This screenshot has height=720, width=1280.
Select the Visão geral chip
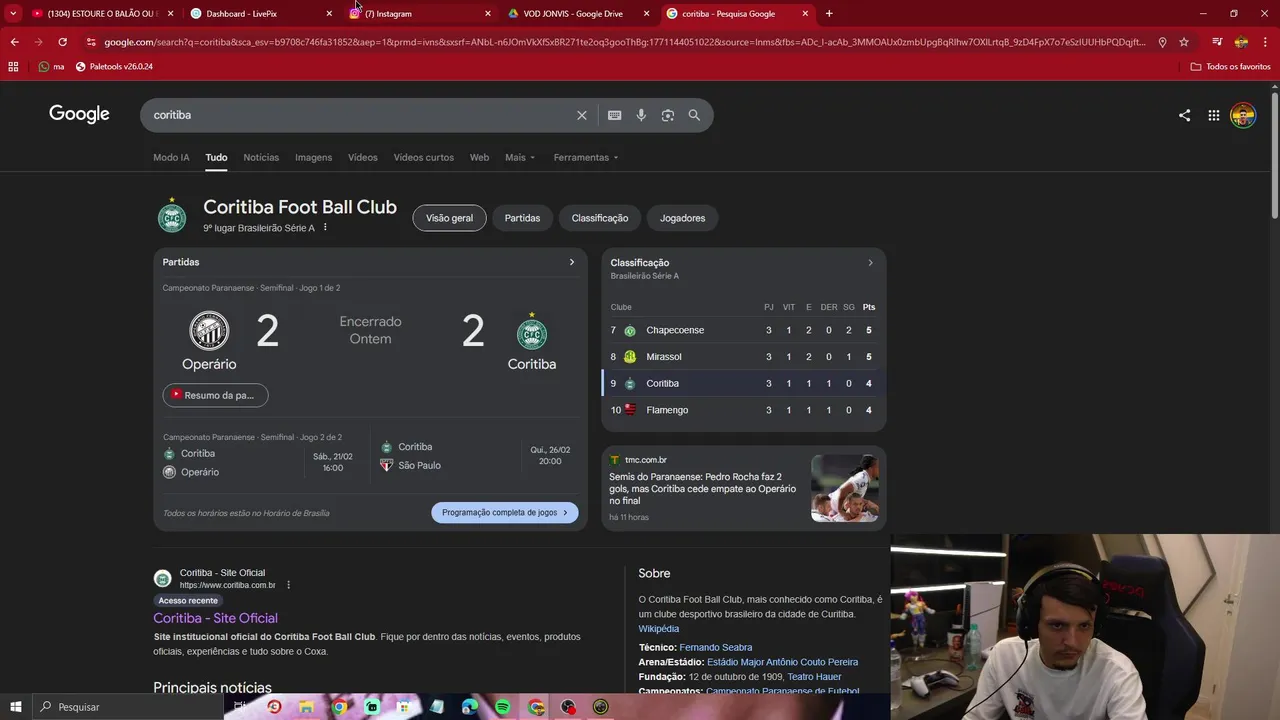click(x=449, y=218)
